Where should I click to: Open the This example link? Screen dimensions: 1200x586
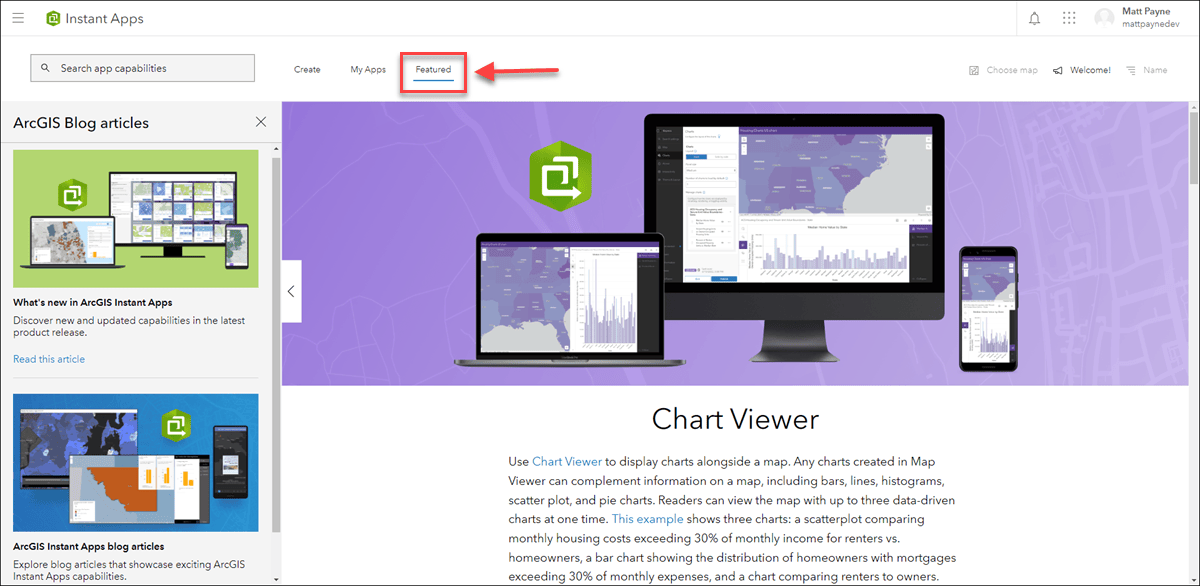pos(648,519)
